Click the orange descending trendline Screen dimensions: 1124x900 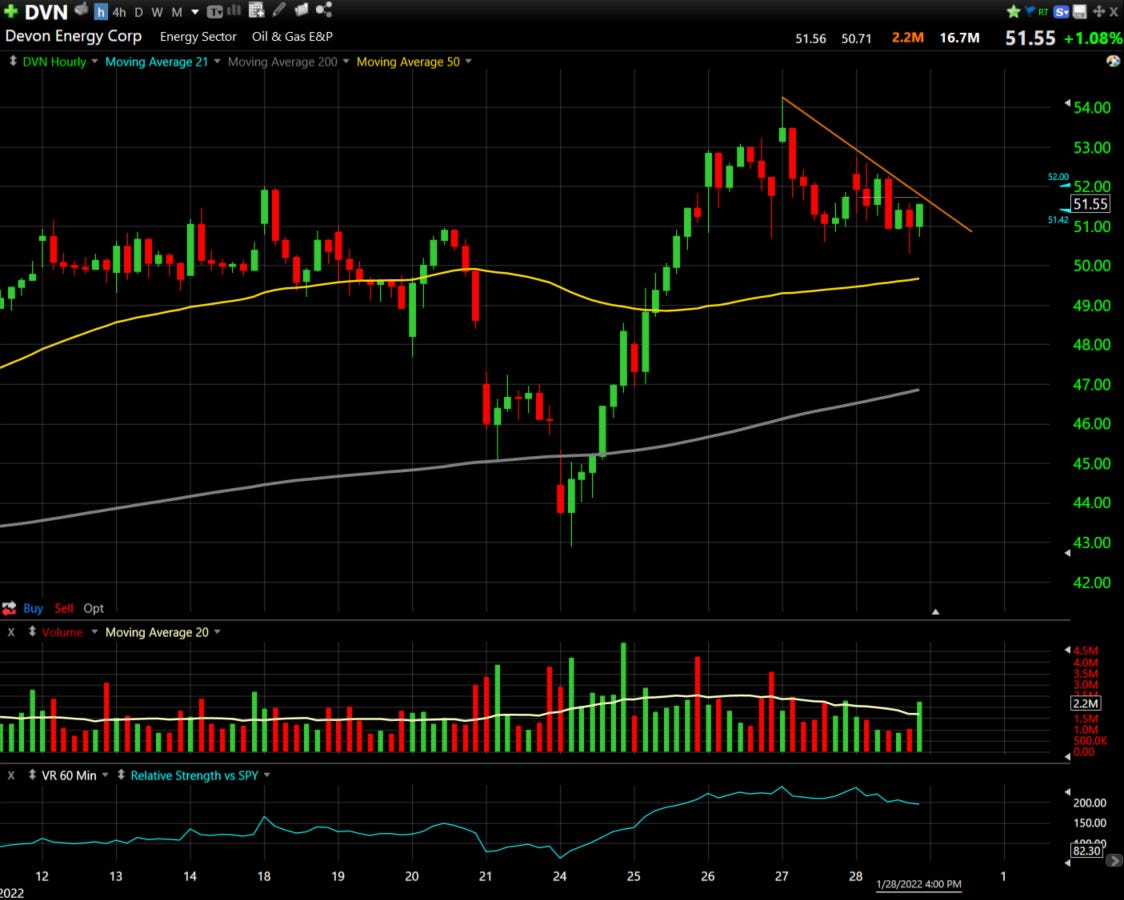(x=877, y=165)
